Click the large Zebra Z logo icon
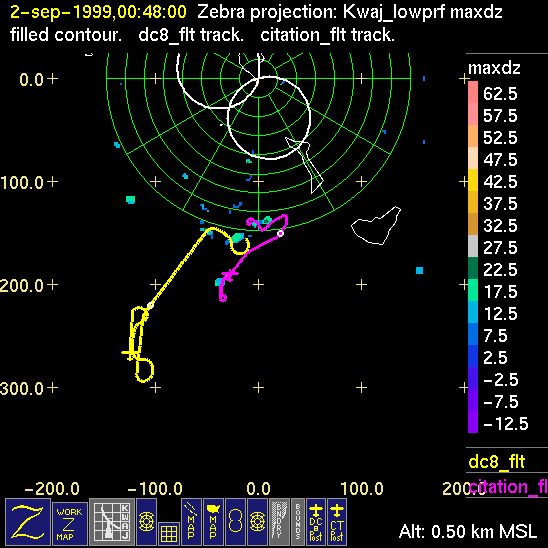Image resolution: width=548 pixels, height=548 pixels. tap(28, 522)
